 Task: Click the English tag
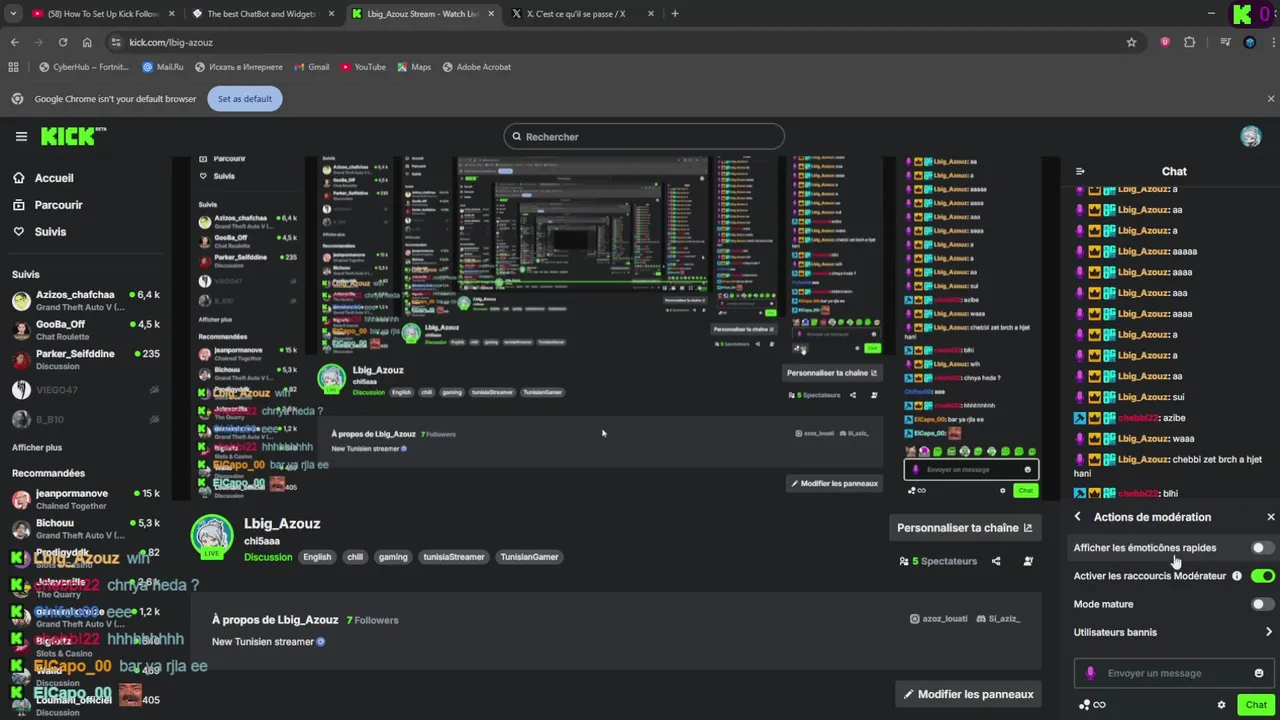(317, 557)
